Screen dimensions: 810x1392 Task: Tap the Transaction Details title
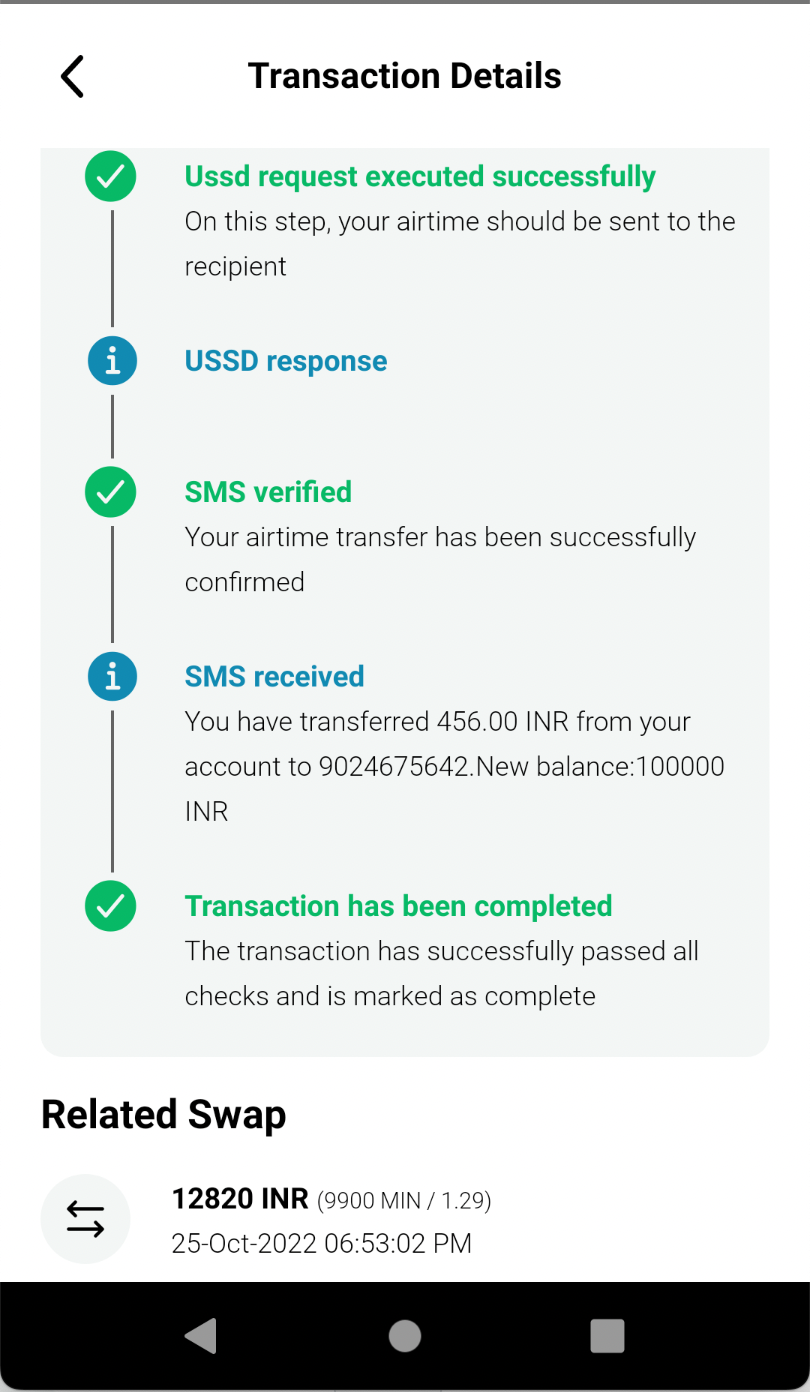405,76
